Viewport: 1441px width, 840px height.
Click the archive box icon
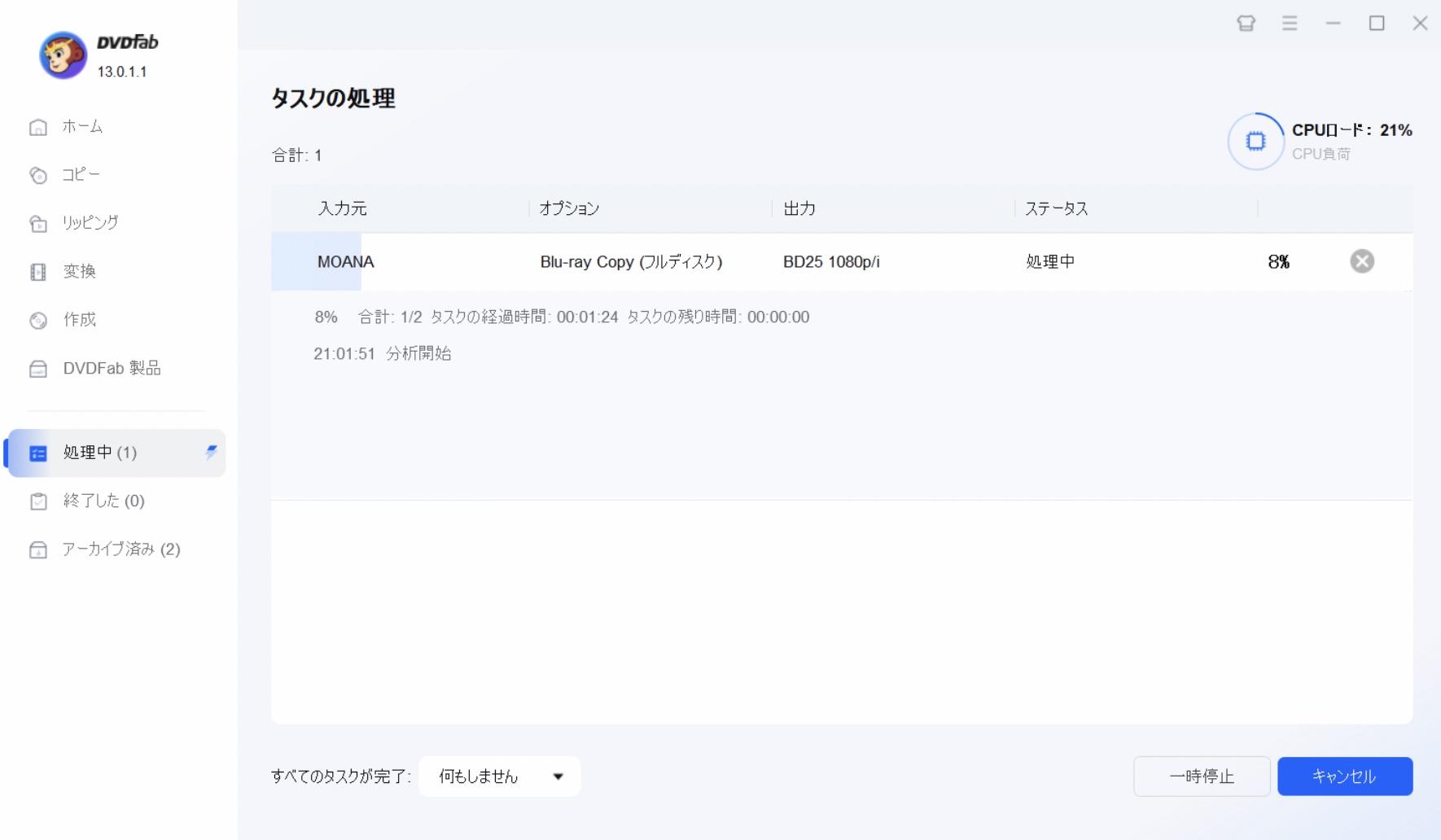[38, 549]
